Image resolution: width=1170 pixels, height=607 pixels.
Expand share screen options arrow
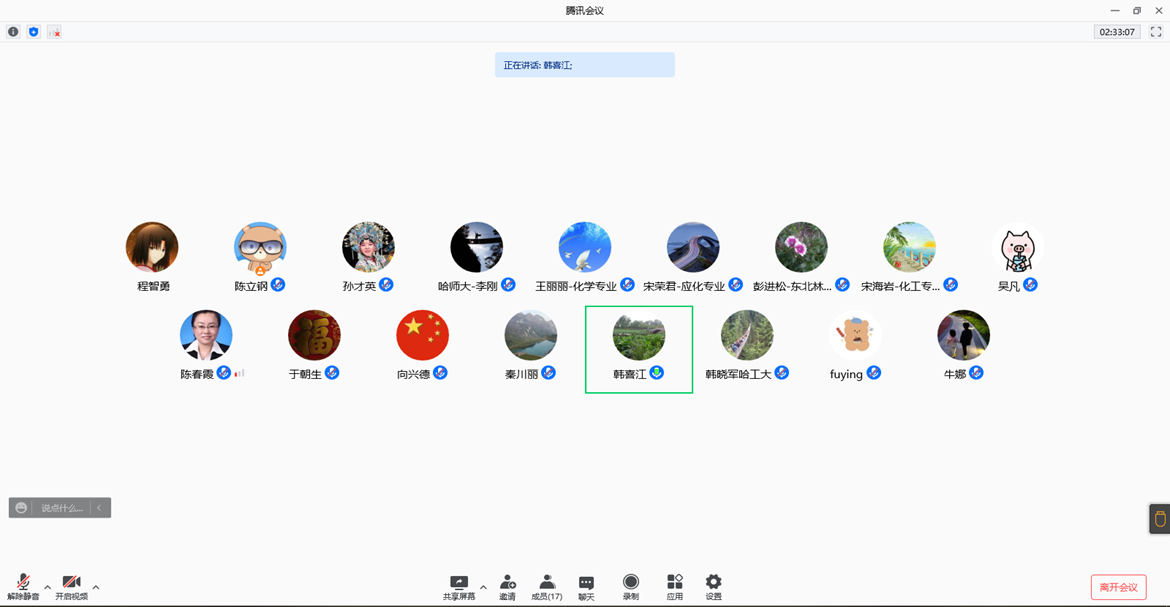(483, 588)
